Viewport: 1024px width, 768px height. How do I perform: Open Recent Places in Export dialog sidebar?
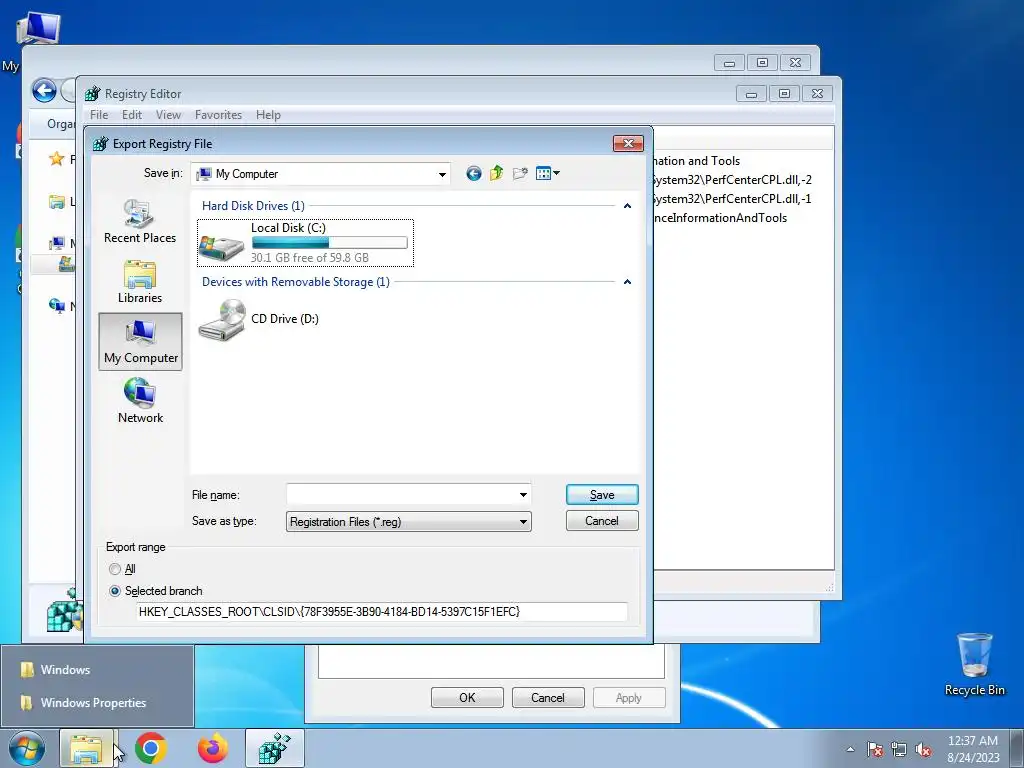tap(140, 221)
